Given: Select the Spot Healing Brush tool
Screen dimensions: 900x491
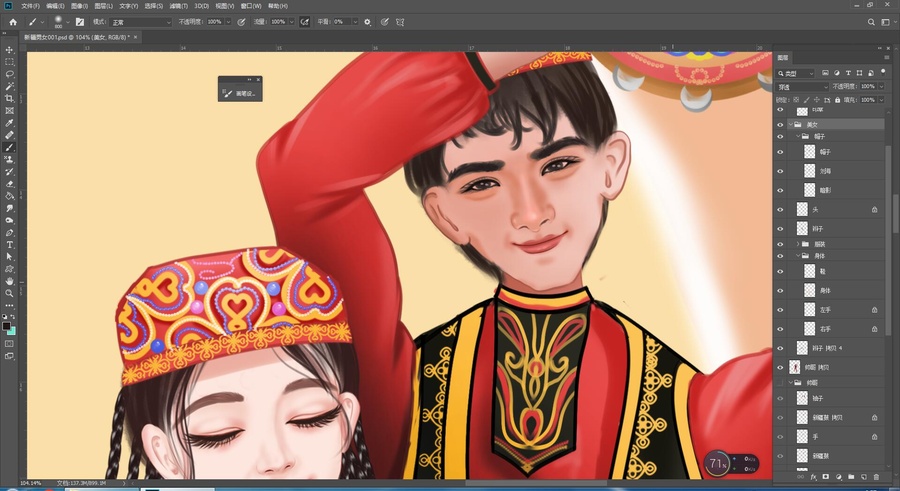Looking at the screenshot, I should coord(9,135).
